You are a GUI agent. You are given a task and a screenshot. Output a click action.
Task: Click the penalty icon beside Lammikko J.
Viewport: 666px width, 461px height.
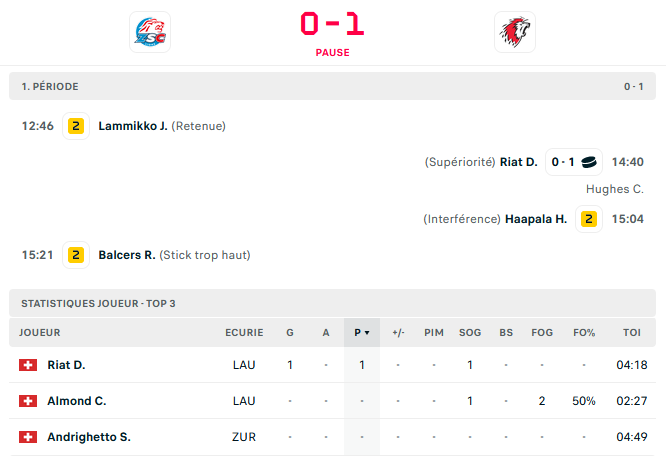click(x=76, y=126)
